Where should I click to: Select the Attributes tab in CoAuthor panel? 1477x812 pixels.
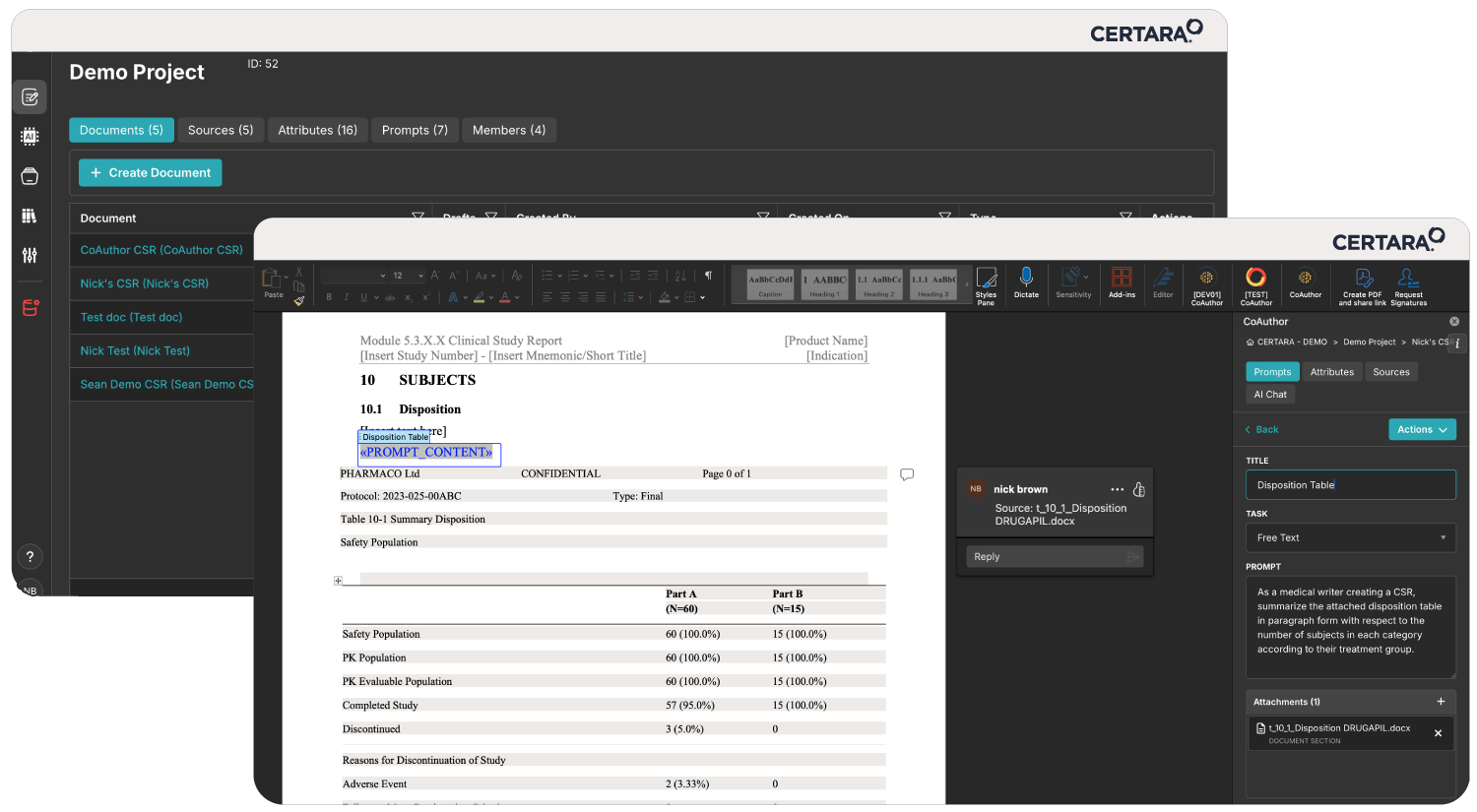(x=1331, y=372)
